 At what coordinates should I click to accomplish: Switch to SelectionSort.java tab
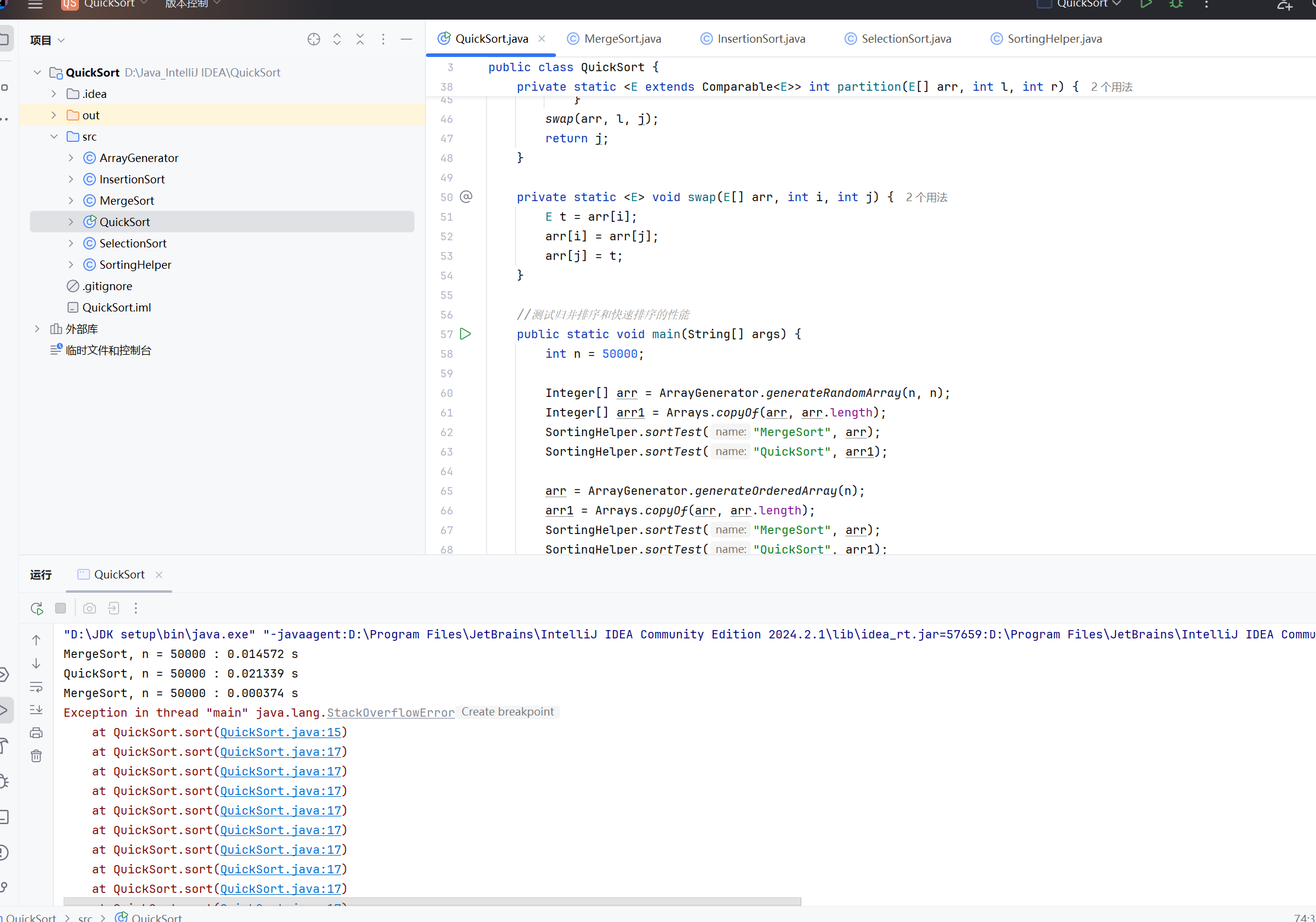click(x=898, y=39)
